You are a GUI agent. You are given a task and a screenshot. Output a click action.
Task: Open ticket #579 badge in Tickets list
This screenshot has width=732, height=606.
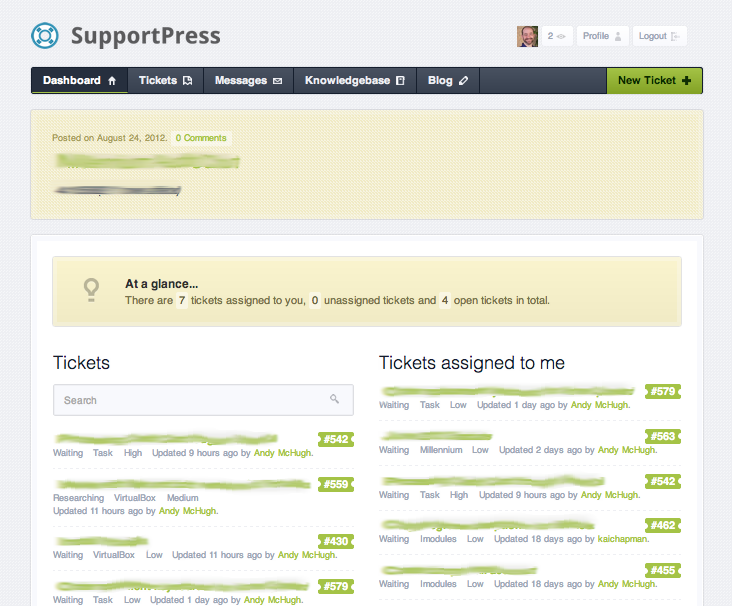tap(336, 586)
